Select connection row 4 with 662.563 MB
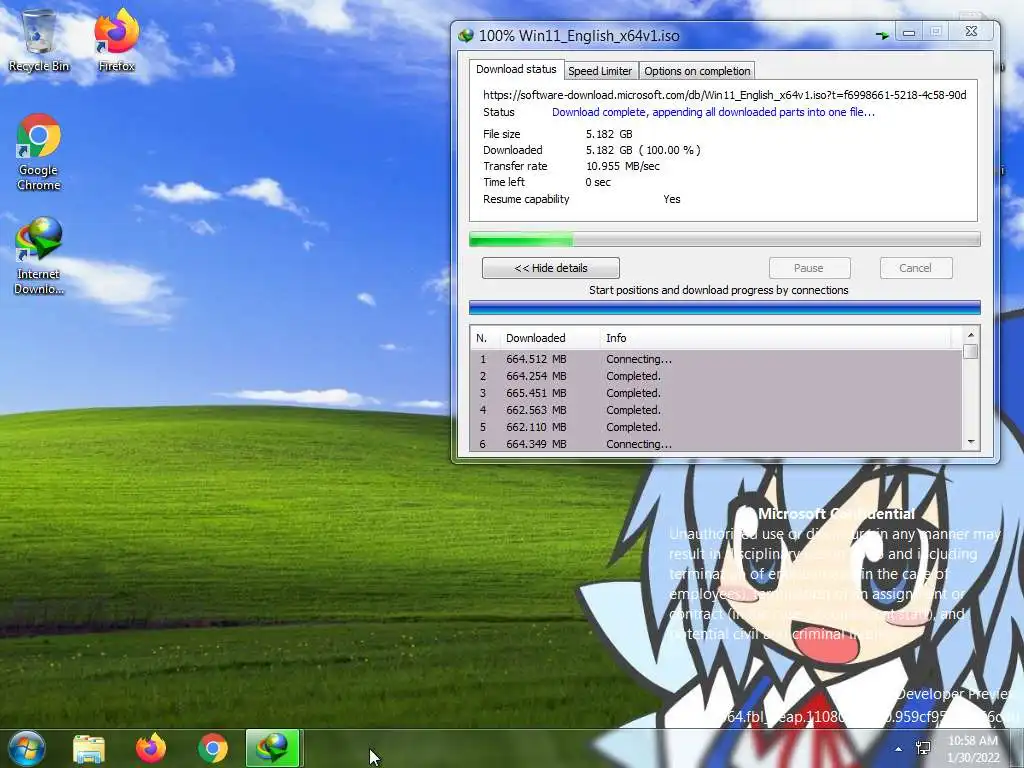This screenshot has width=1024, height=768. pos(716,410)
